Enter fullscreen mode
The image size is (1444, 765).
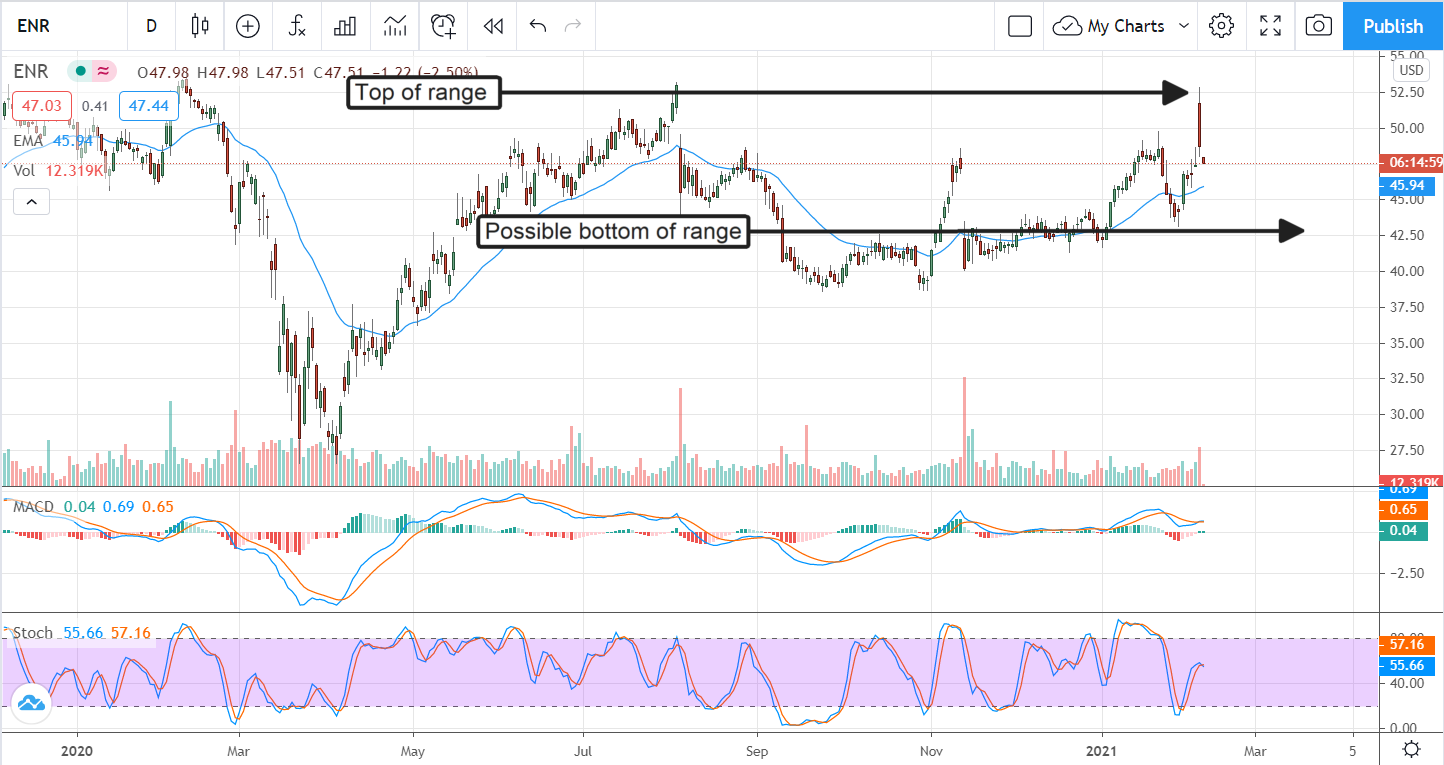1270,26
